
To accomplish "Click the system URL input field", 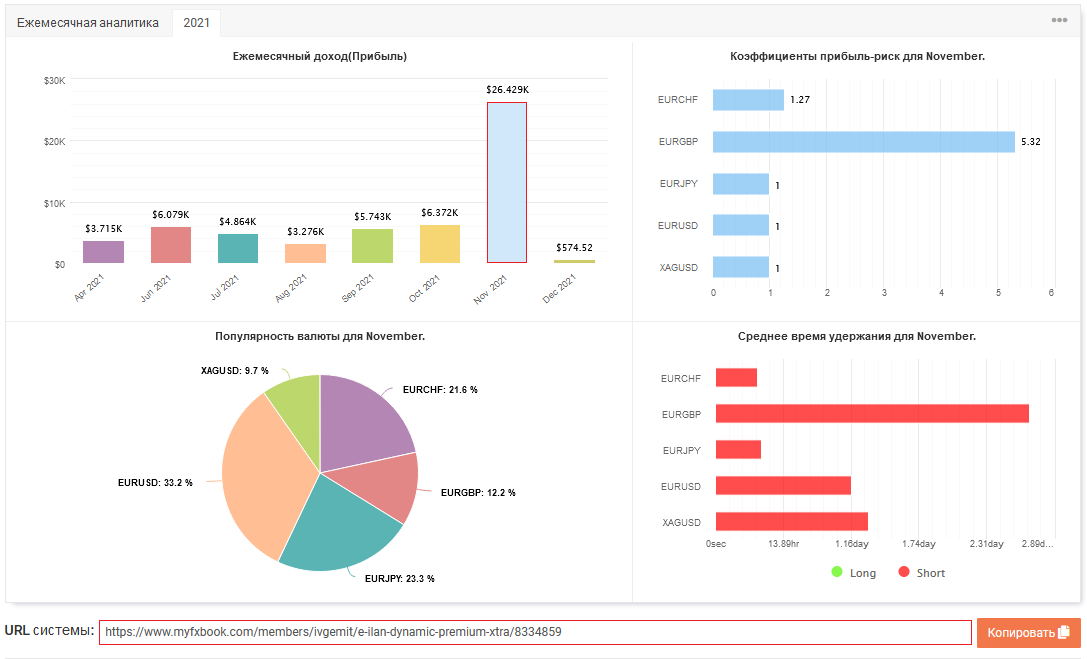I will click(535, 632).
